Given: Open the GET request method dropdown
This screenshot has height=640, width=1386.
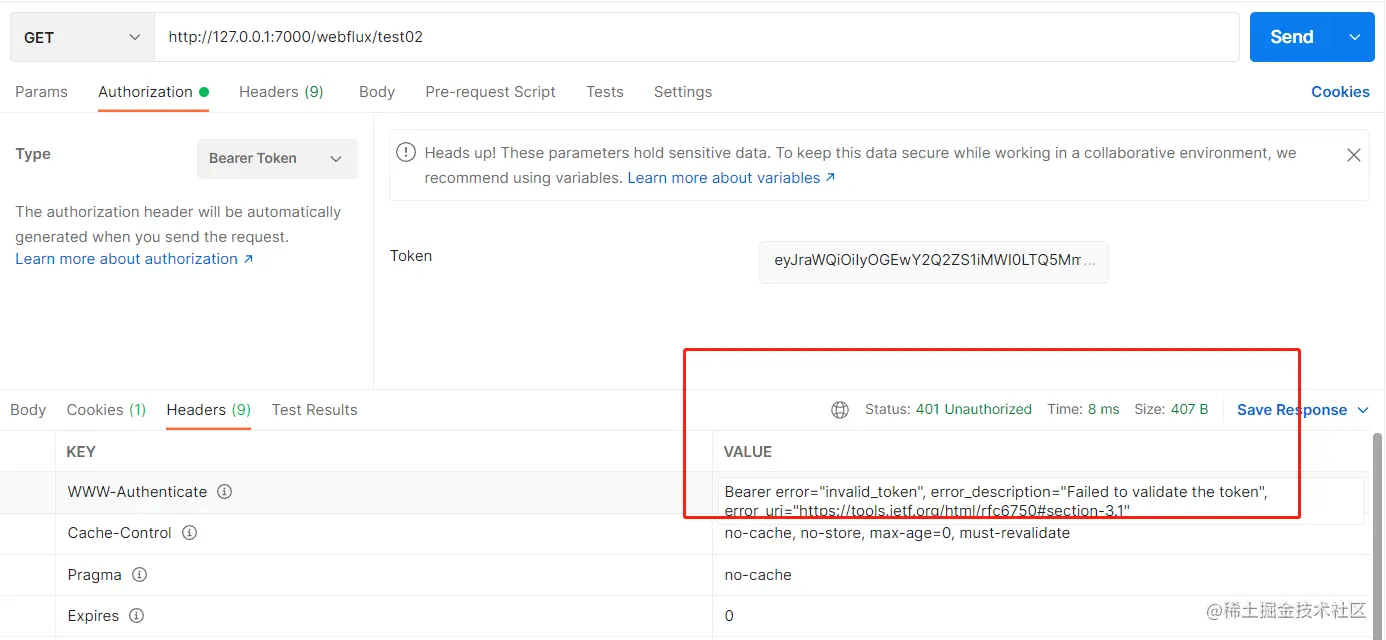Looking at the screenshot, I should coord(80,36).
